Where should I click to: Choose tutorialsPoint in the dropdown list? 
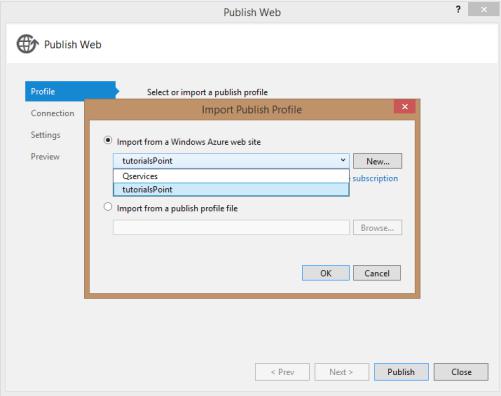(231, 189)
